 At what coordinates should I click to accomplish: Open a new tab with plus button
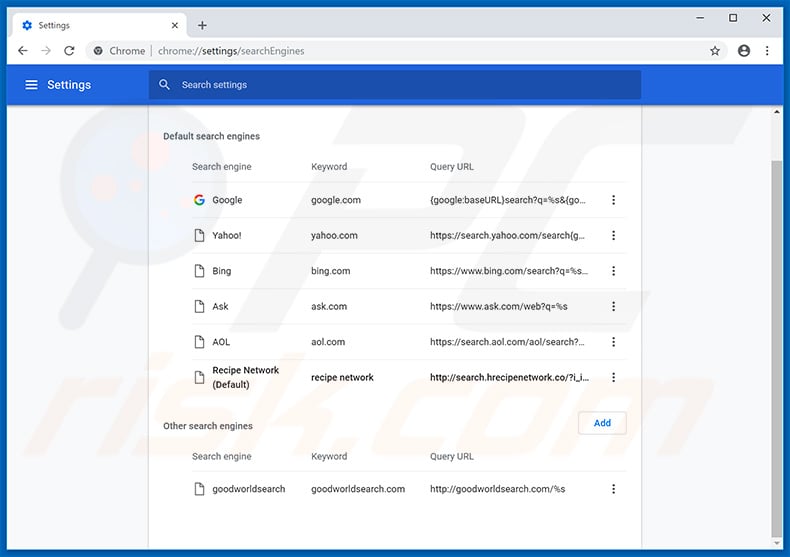(x=202, y=25)
